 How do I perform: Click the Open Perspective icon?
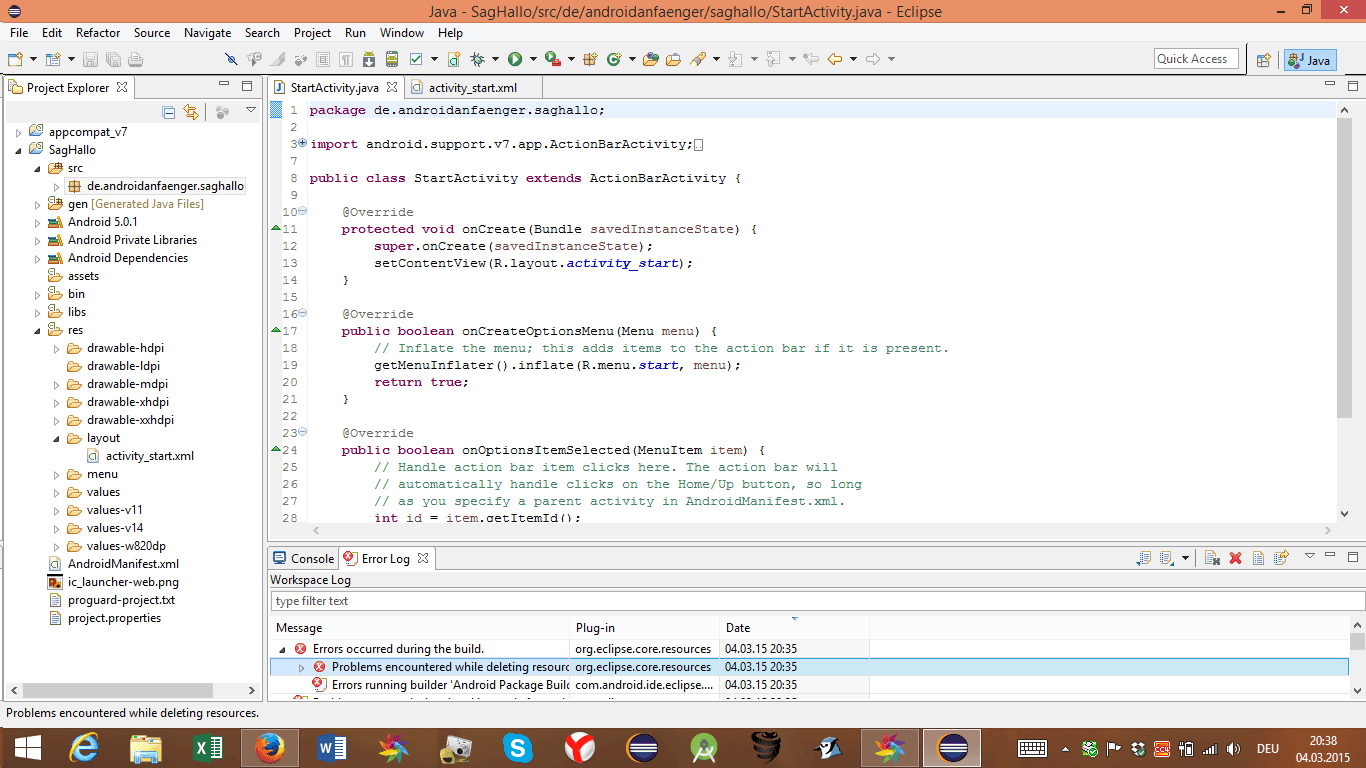[1263, 59]
